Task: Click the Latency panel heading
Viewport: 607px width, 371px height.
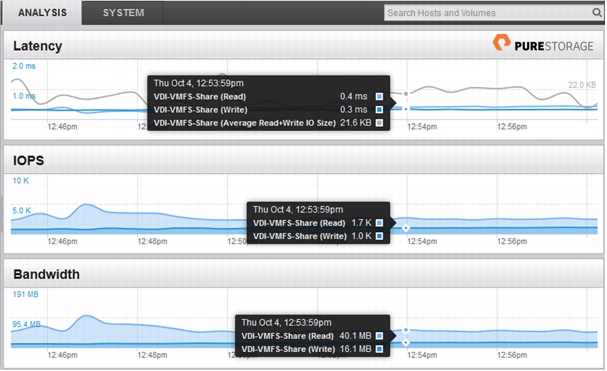Action: 38,46
